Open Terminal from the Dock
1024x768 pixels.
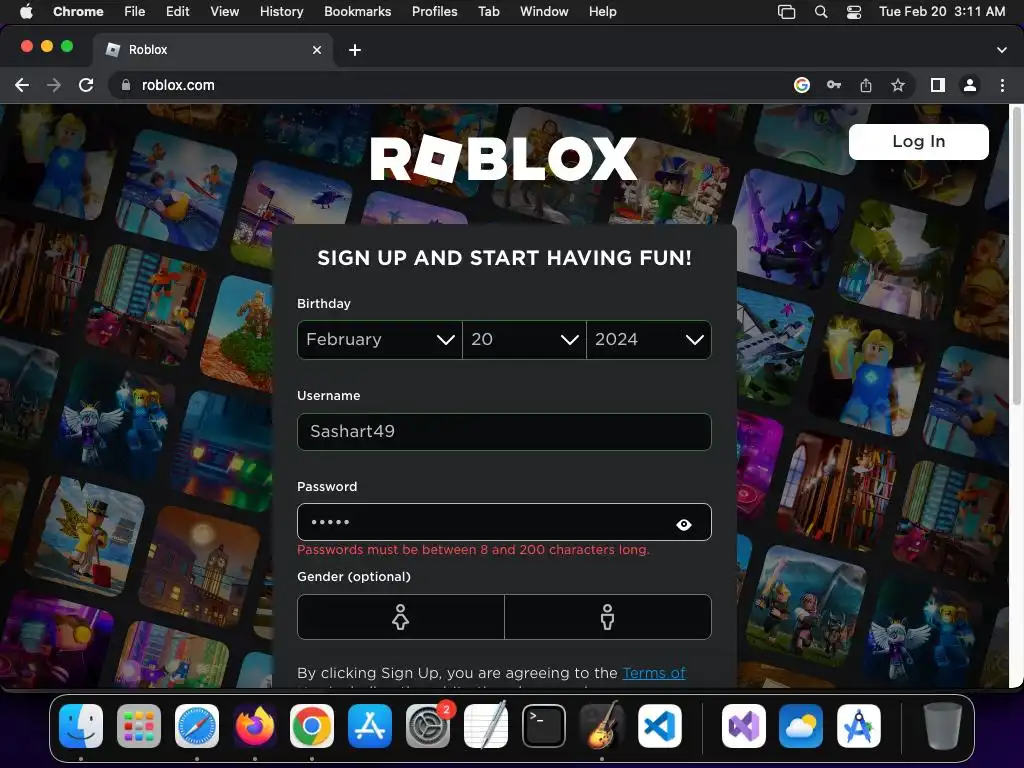[x=543, y=726]
